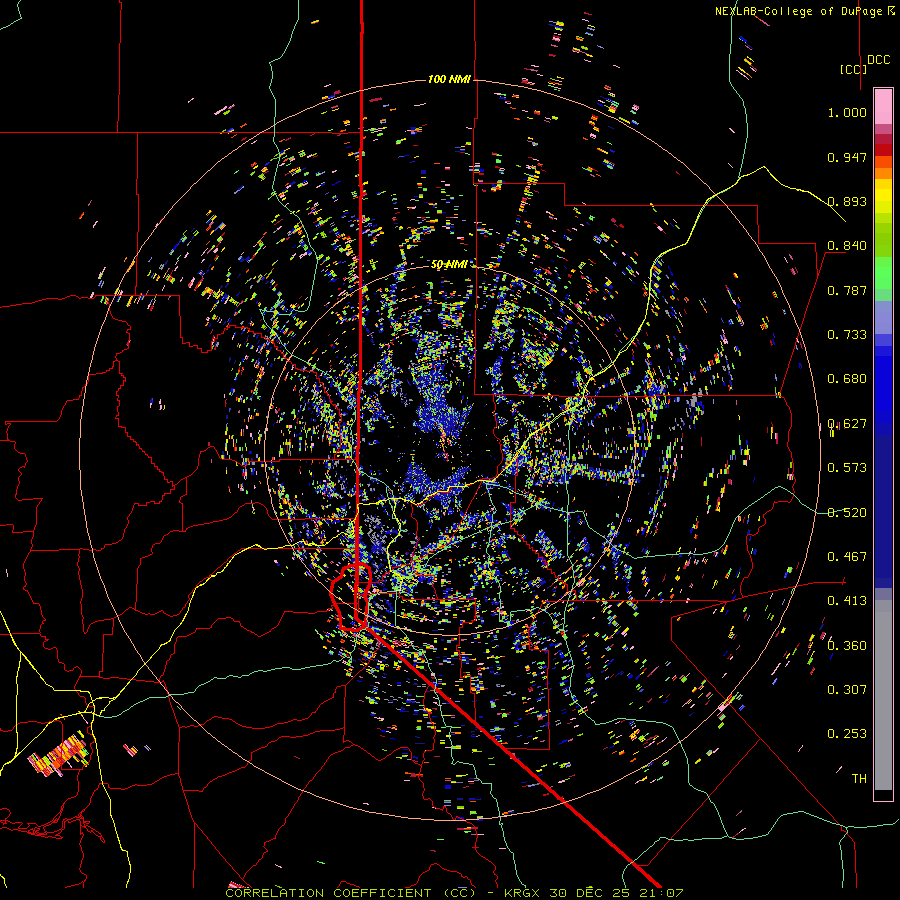Click the 0.733 scale value
This screenshot has height=900, width=900.
pyautogui.click(x=847, y=334)
